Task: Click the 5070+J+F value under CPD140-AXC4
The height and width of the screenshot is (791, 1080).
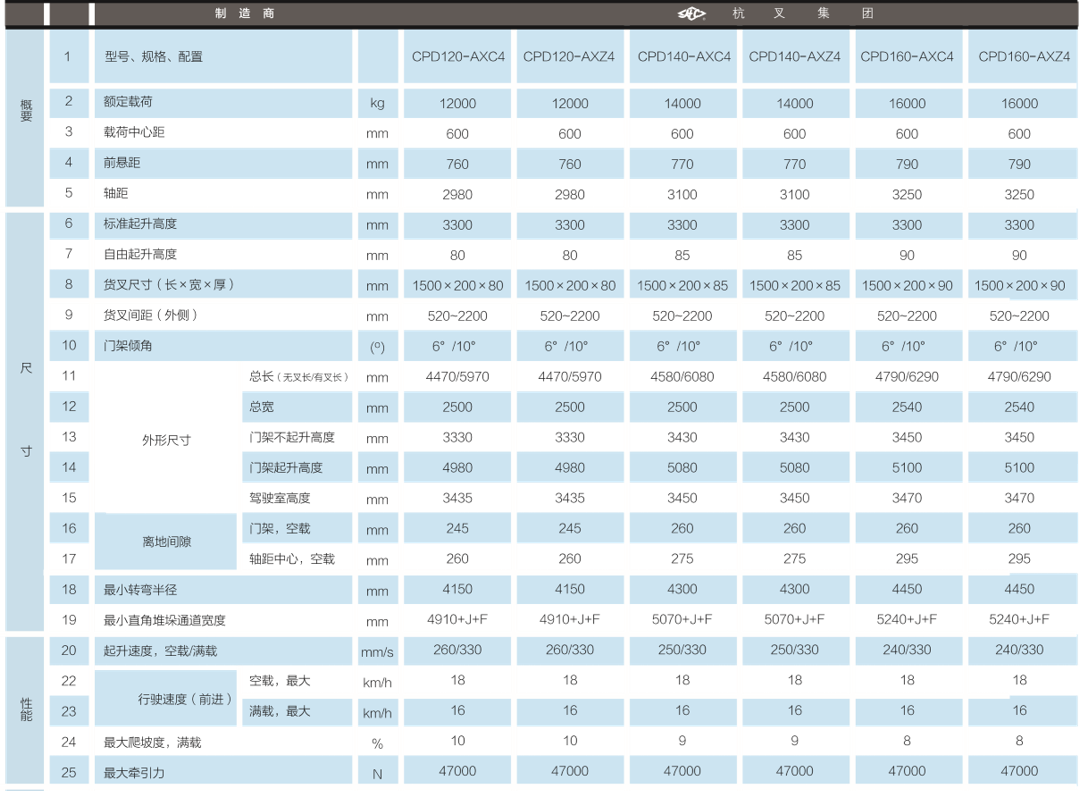Action: click(682, 620)
